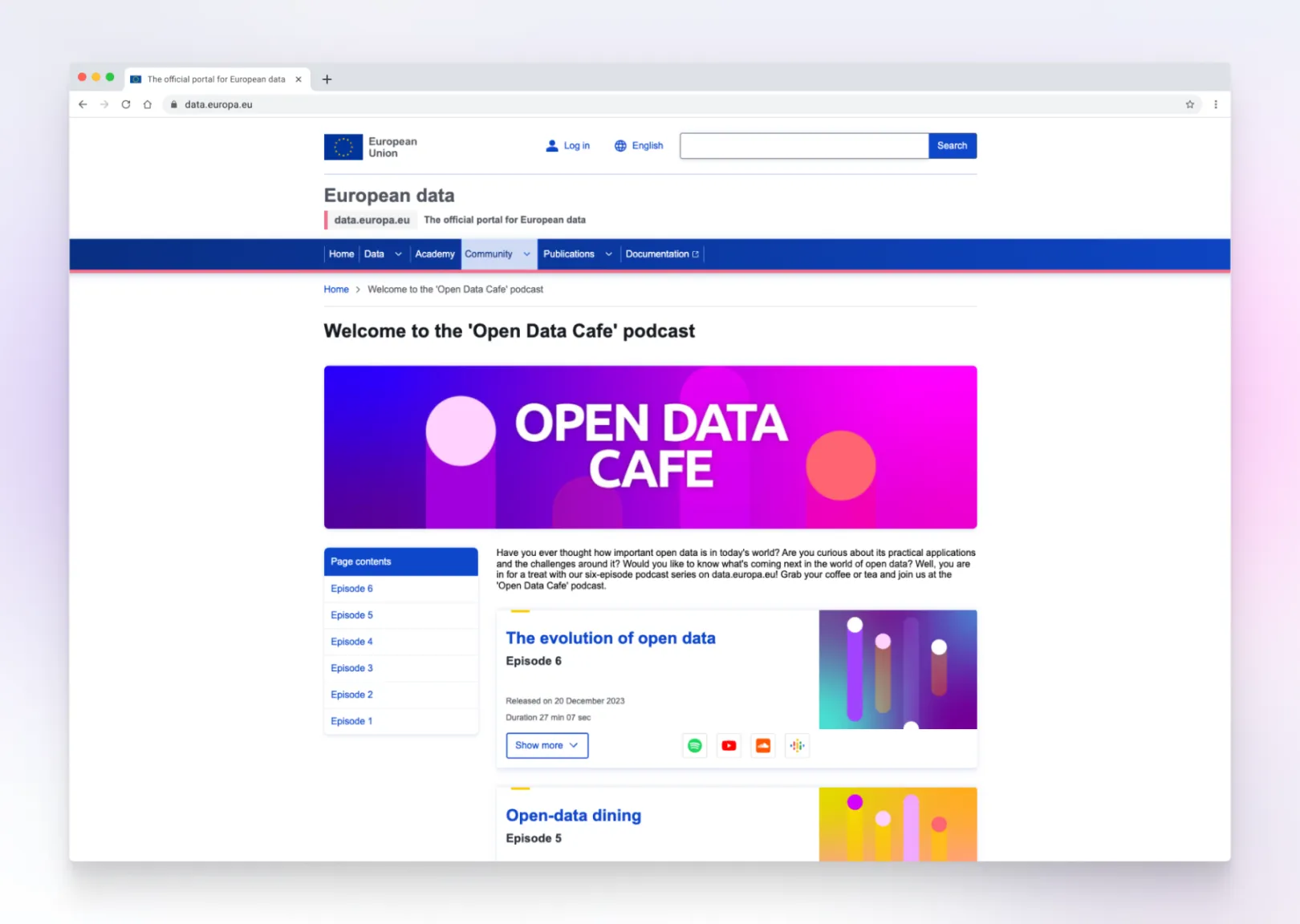The image size is (1300, 924).
Task: Jump to Episode 1 in Page contents
Action: (351, 721)
